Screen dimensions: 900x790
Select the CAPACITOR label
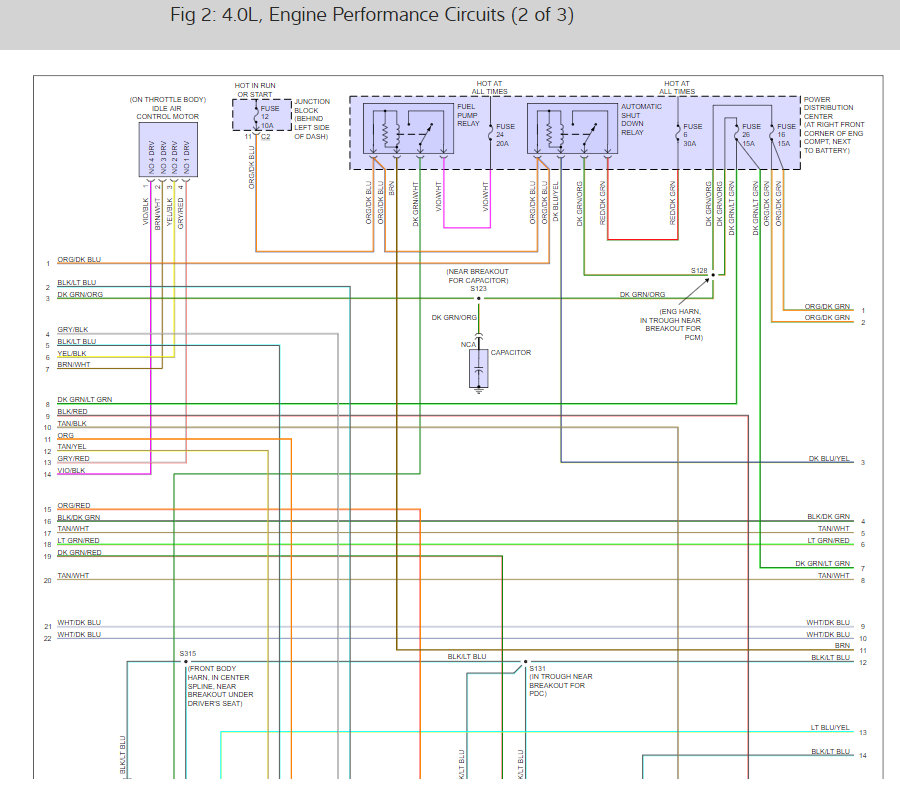(510, 353)
